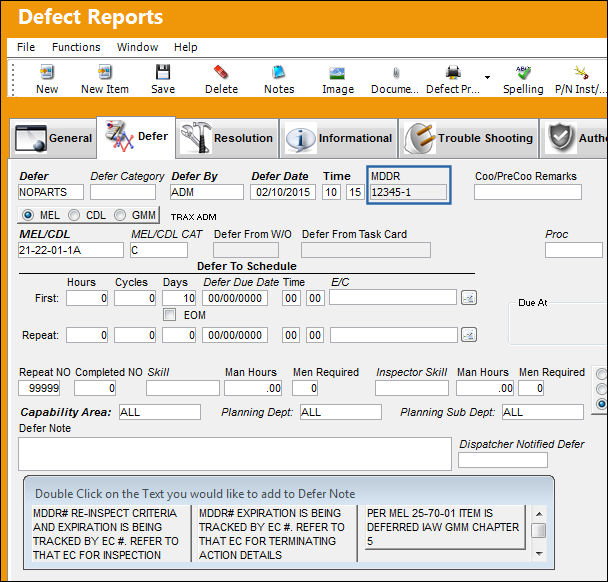The width and height of the screenshot is (608, 582).
Task: Select the CDL radio button
Action: point(74,215)
